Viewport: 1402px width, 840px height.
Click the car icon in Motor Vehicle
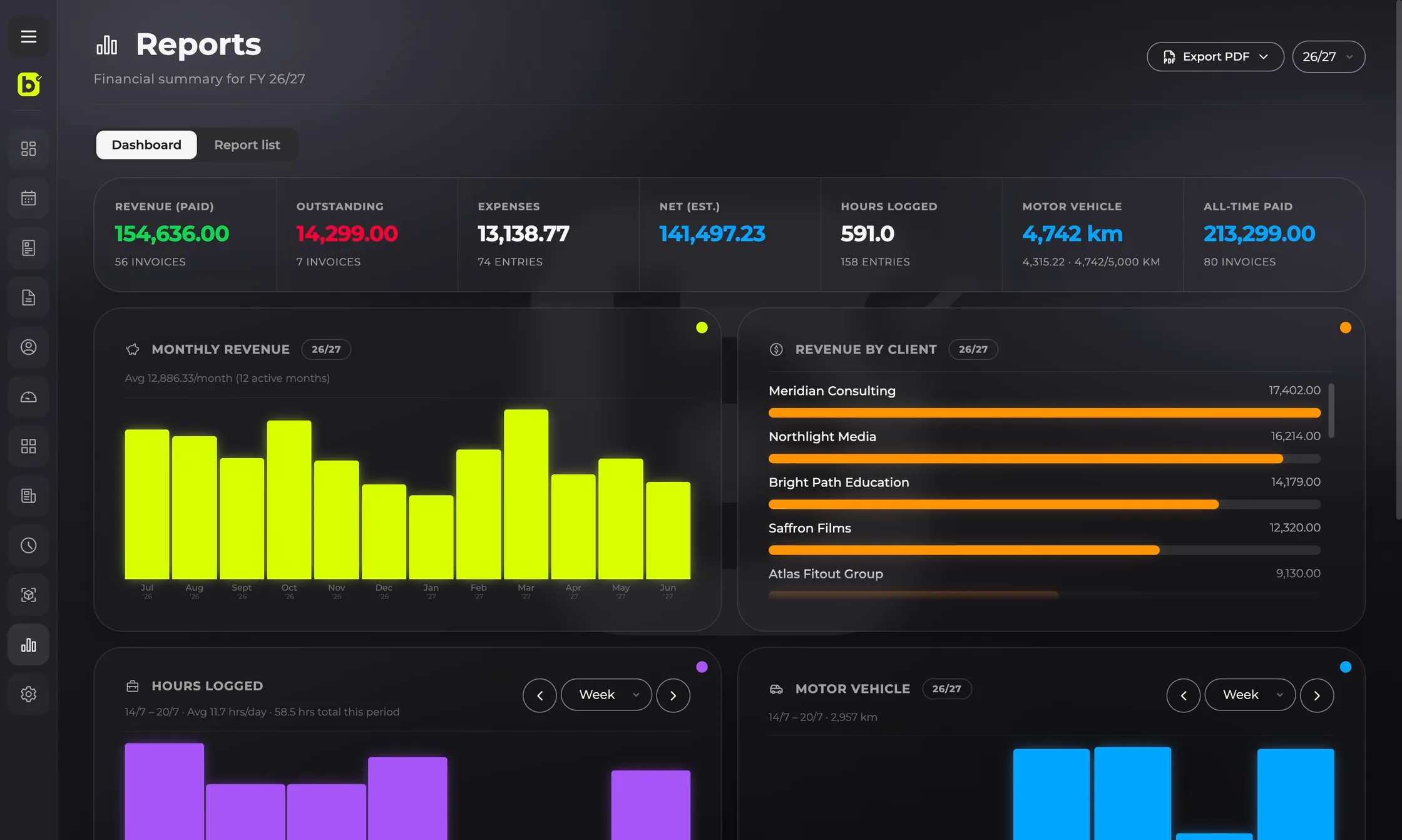click(776, 689)
